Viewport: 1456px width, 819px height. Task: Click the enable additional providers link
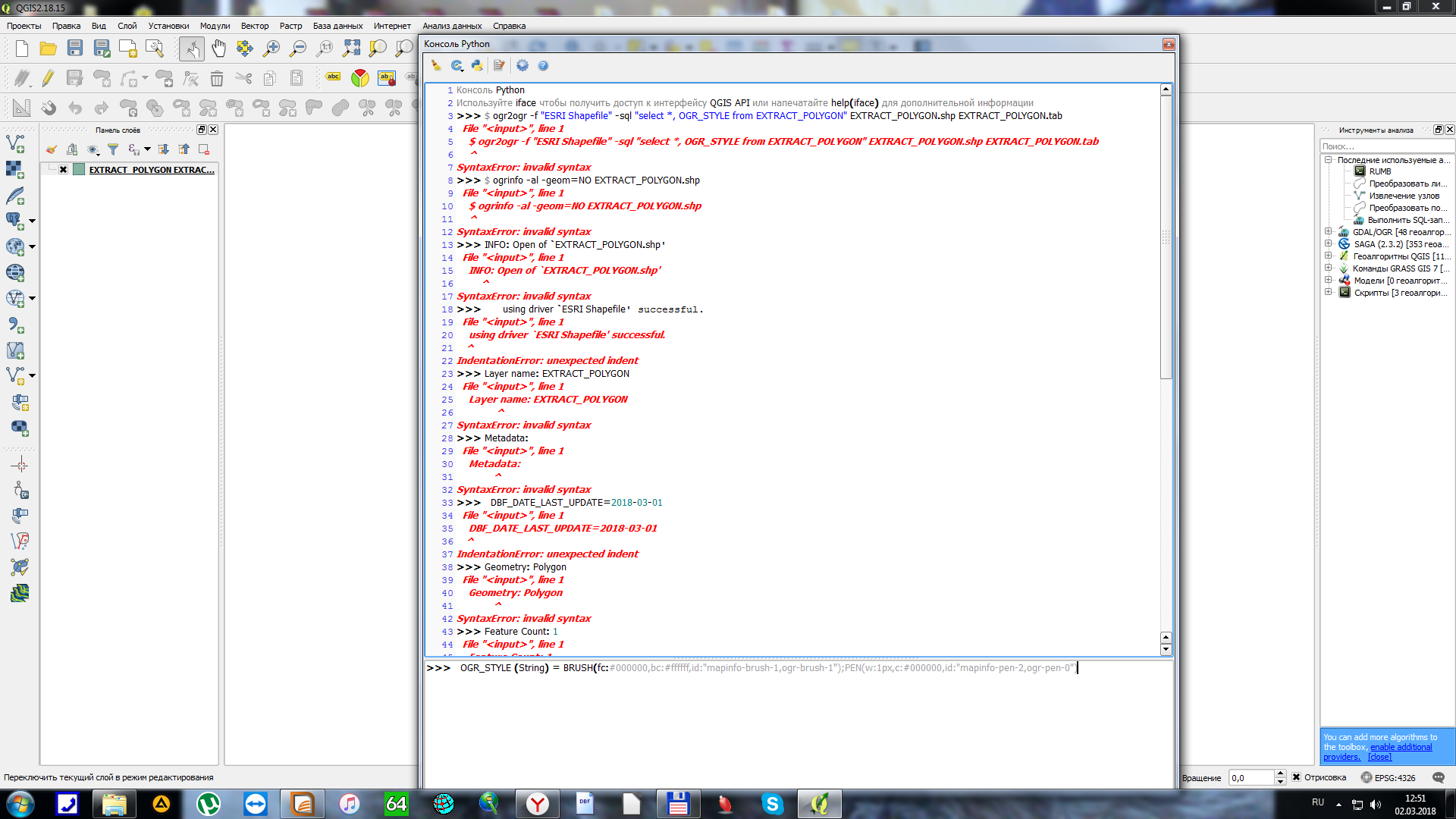pyautogui.click(x=1401, y=747)
